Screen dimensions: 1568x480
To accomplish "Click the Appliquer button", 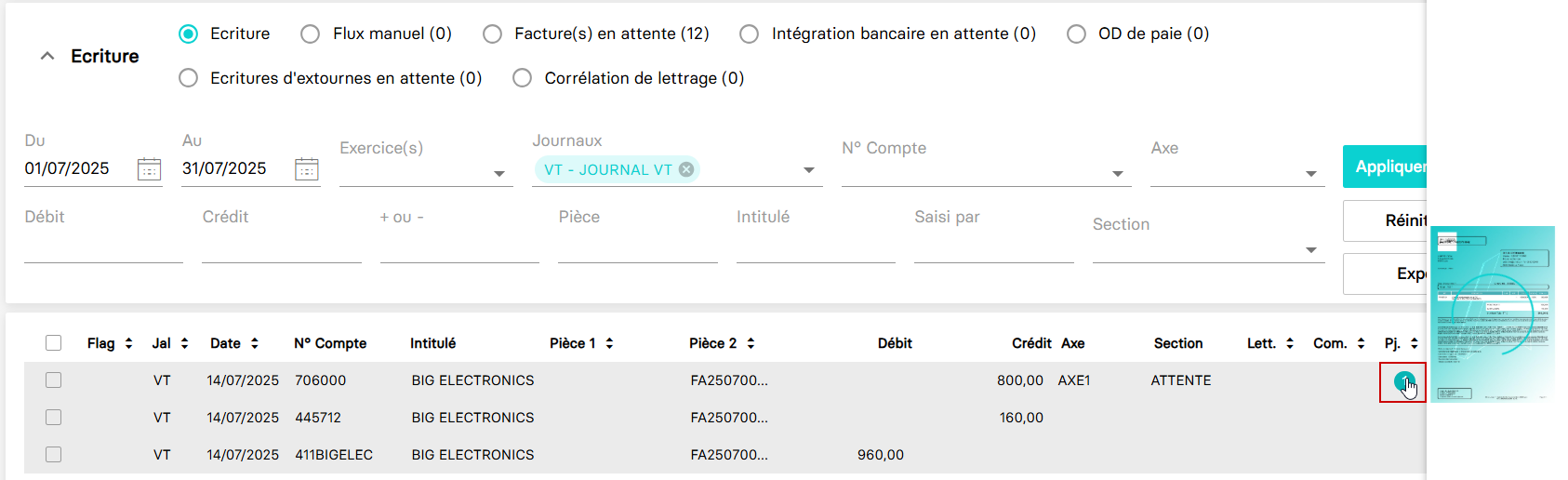I will click(1385, 167).
